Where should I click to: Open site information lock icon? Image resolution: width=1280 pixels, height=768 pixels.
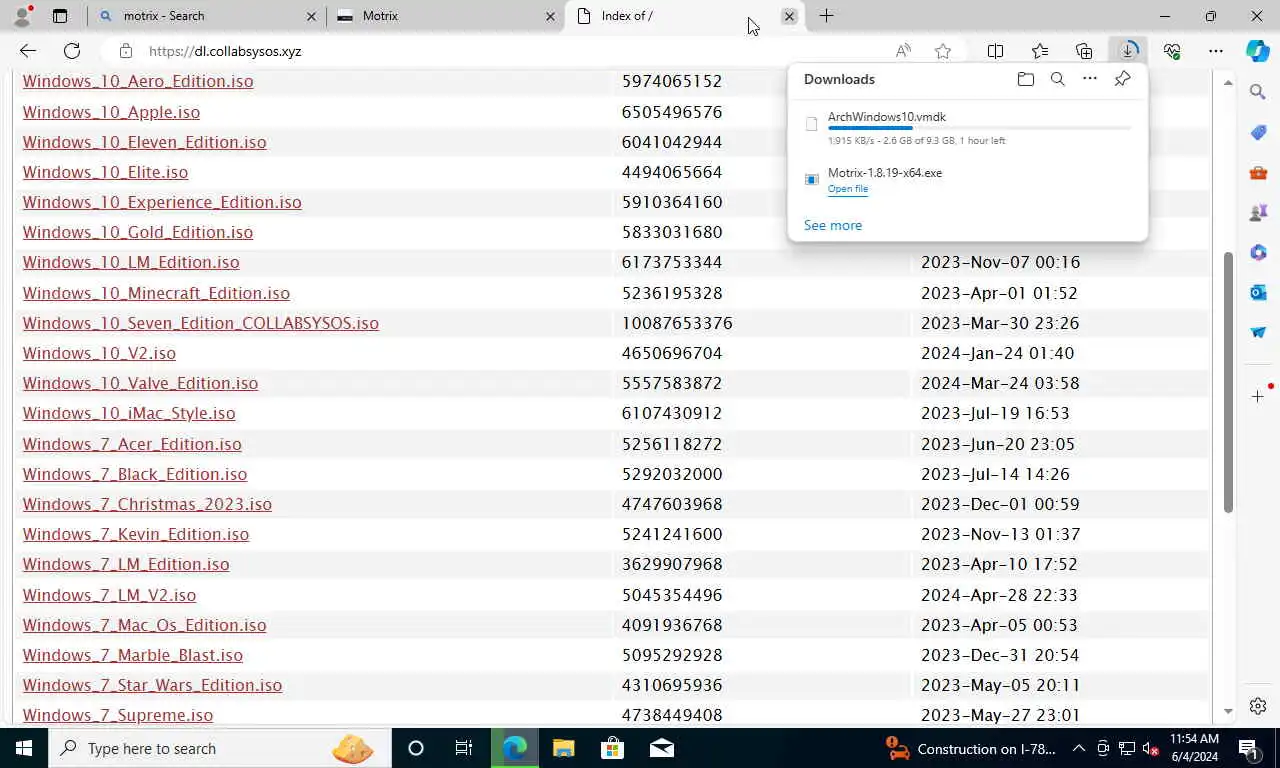[x=125, y=51]
